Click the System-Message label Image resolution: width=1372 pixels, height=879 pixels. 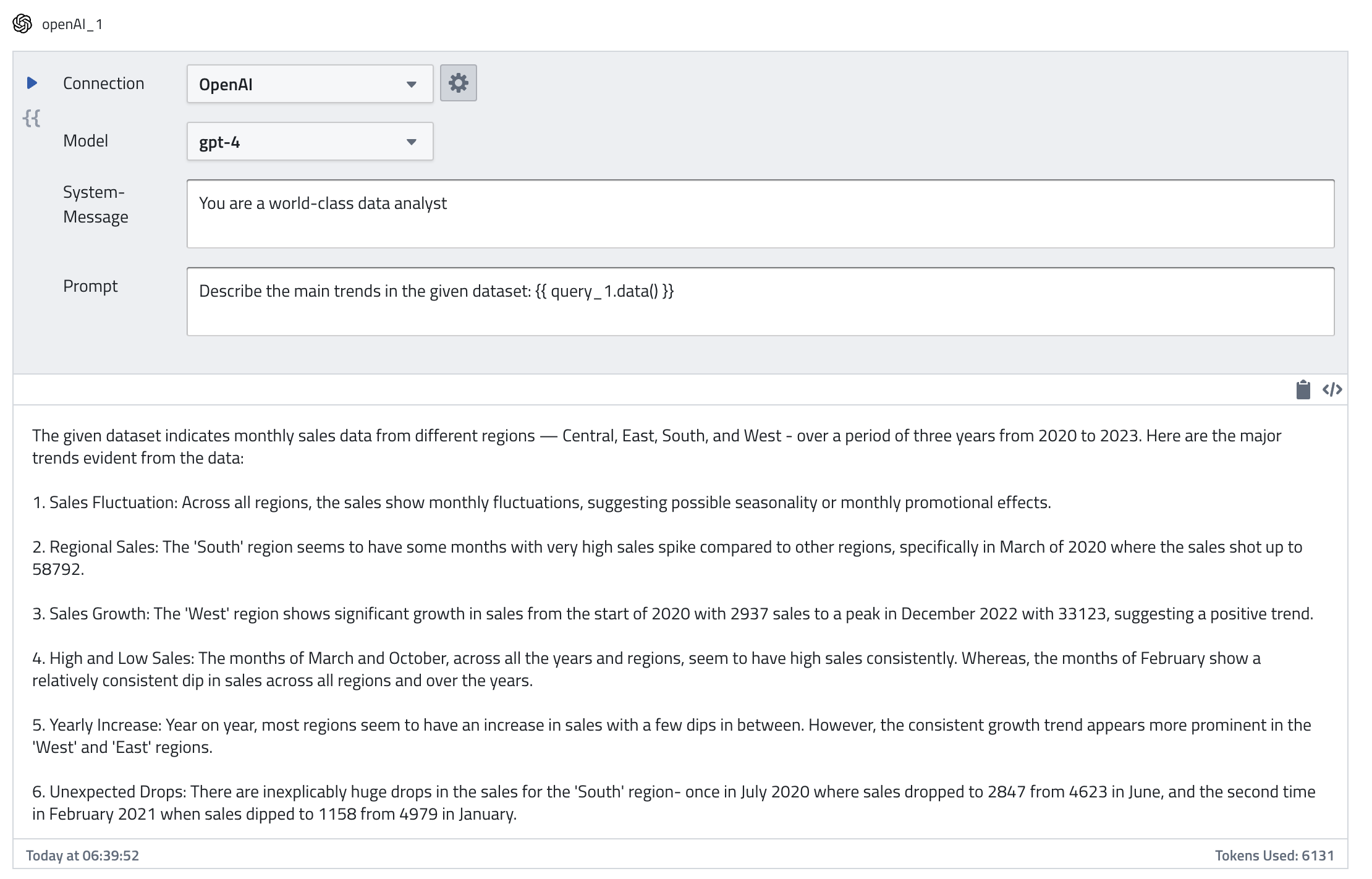point(96,205)
